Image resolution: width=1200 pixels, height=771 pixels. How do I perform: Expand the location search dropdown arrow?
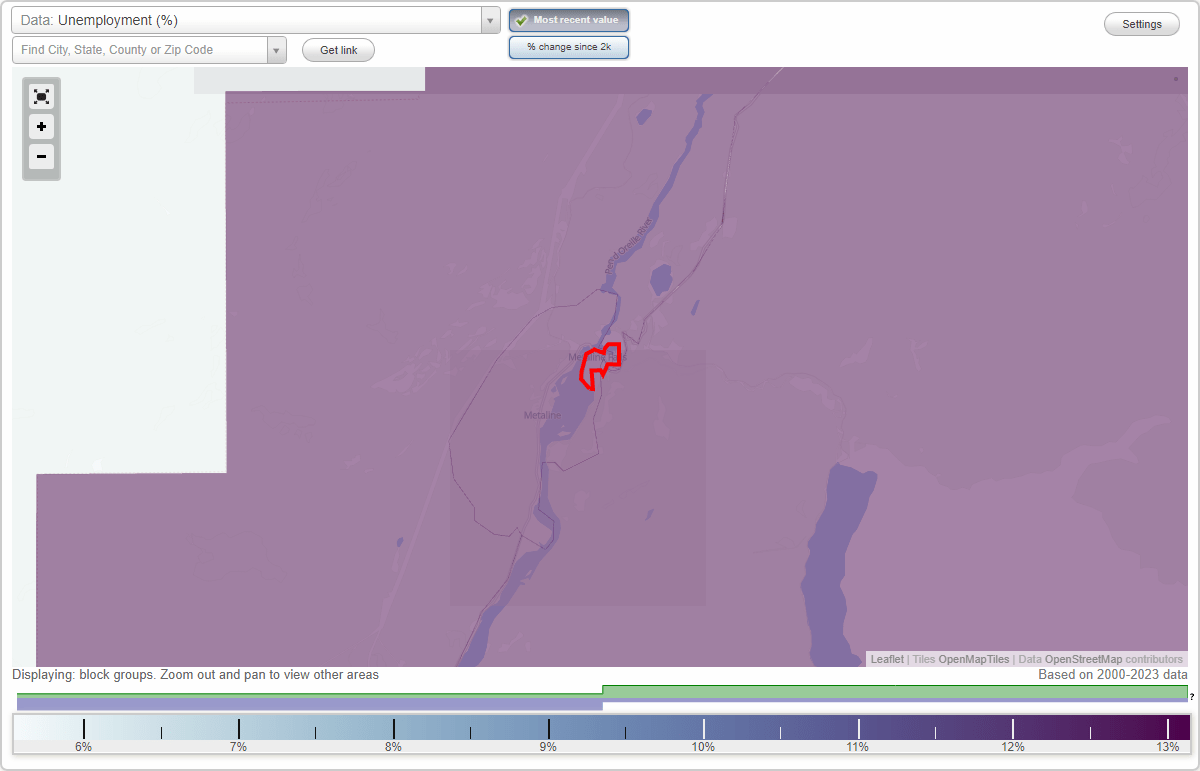[x=276, y=50]
